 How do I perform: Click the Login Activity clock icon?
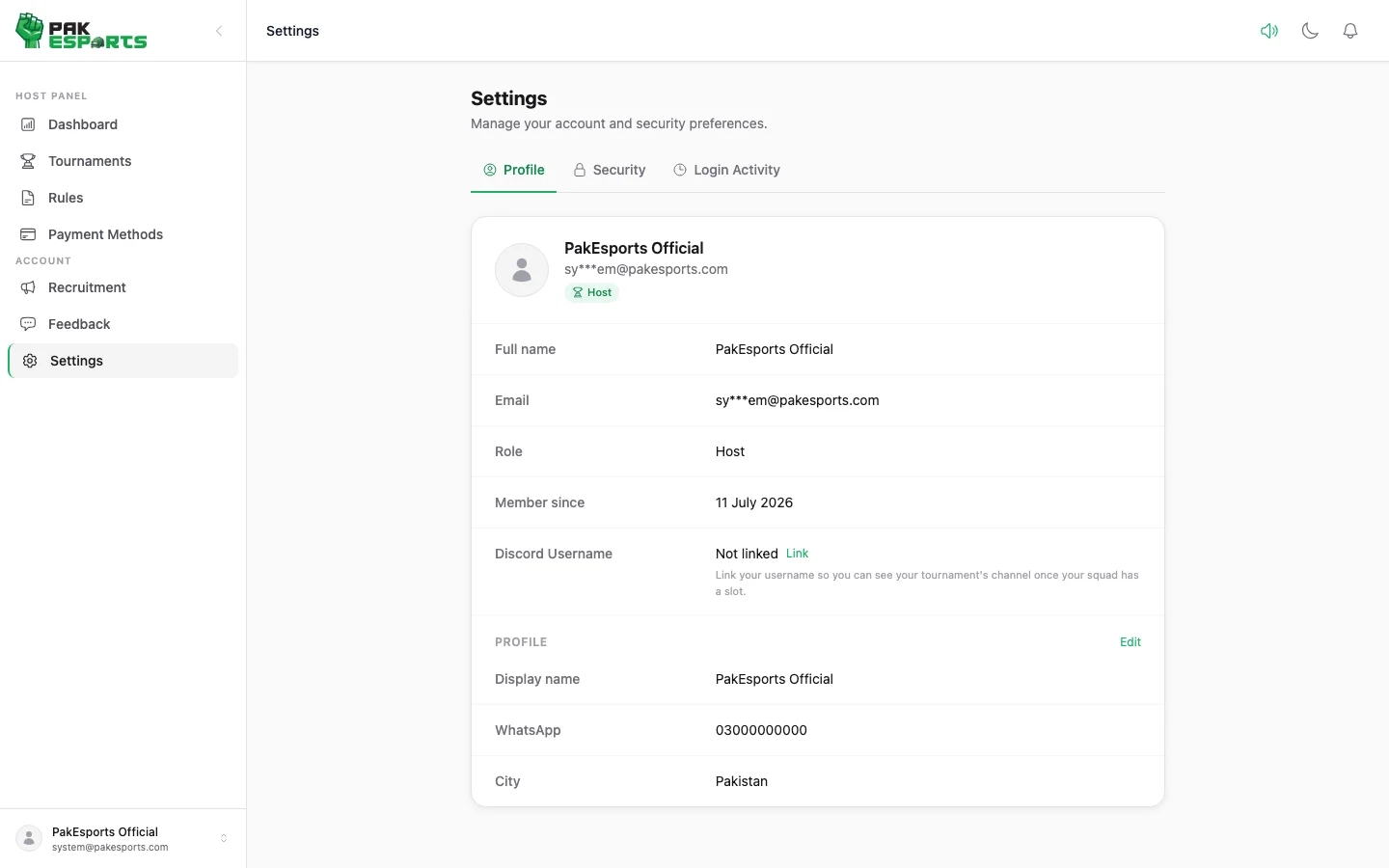[x=680, y=170]
